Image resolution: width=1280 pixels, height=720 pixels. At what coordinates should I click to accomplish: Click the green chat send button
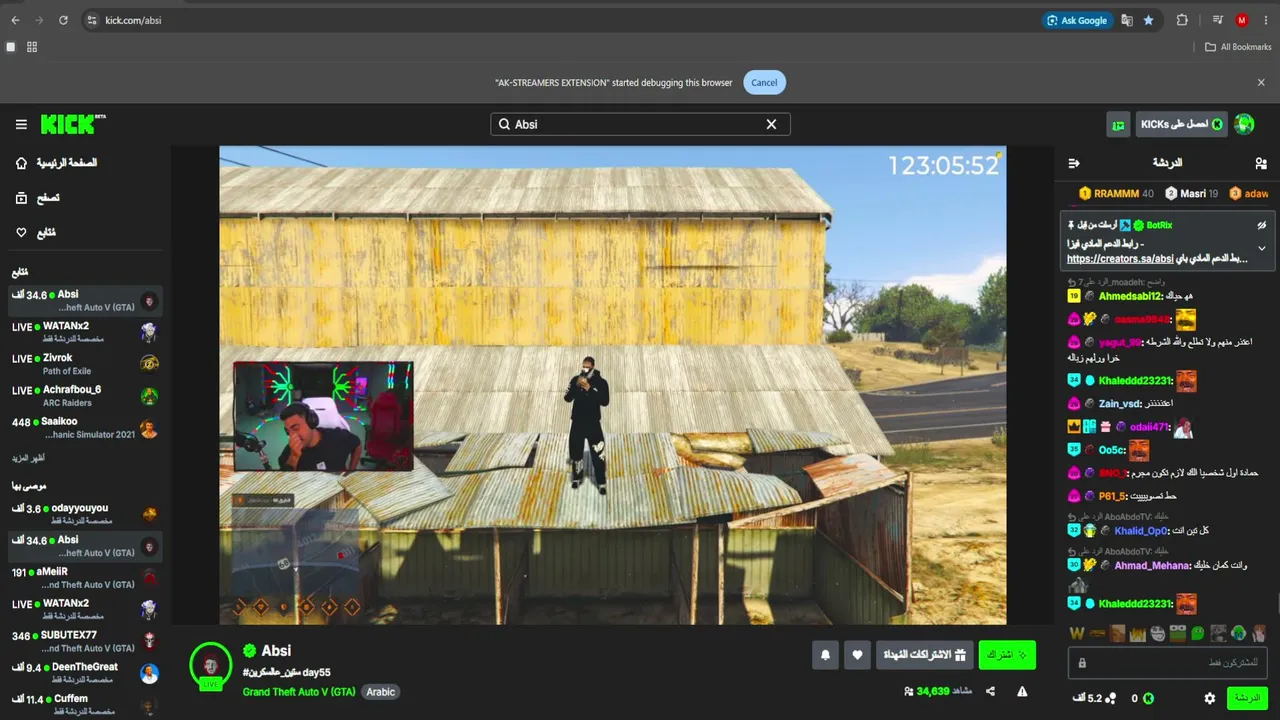(1247, 698)
